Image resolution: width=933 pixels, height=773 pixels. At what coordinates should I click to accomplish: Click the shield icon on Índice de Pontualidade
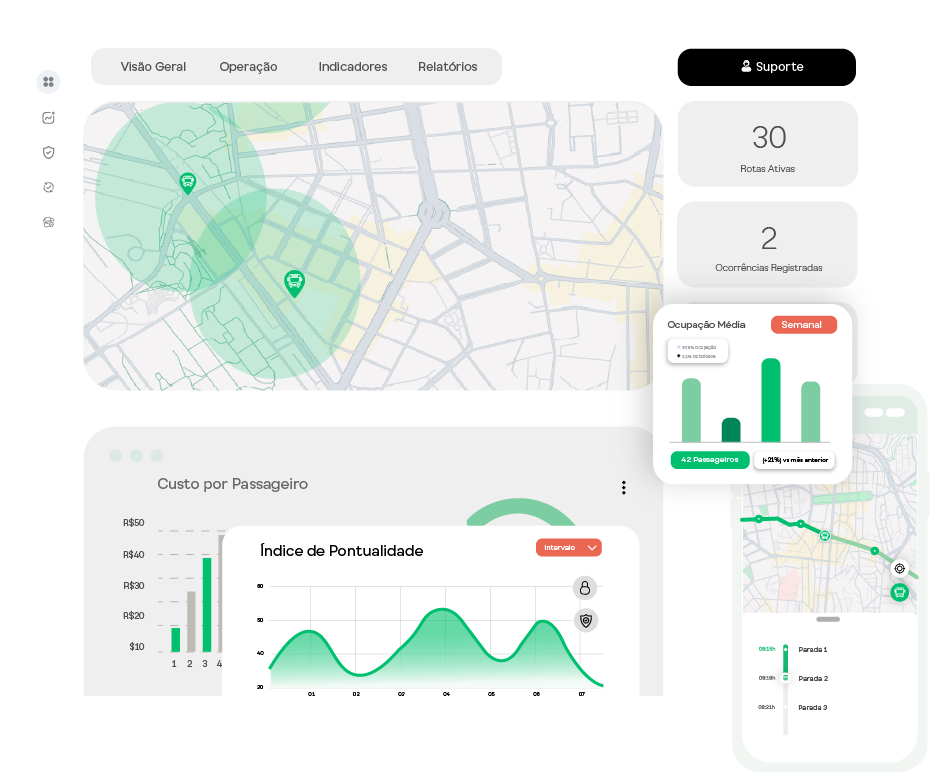pyautogui.click(x=586, y=621)
